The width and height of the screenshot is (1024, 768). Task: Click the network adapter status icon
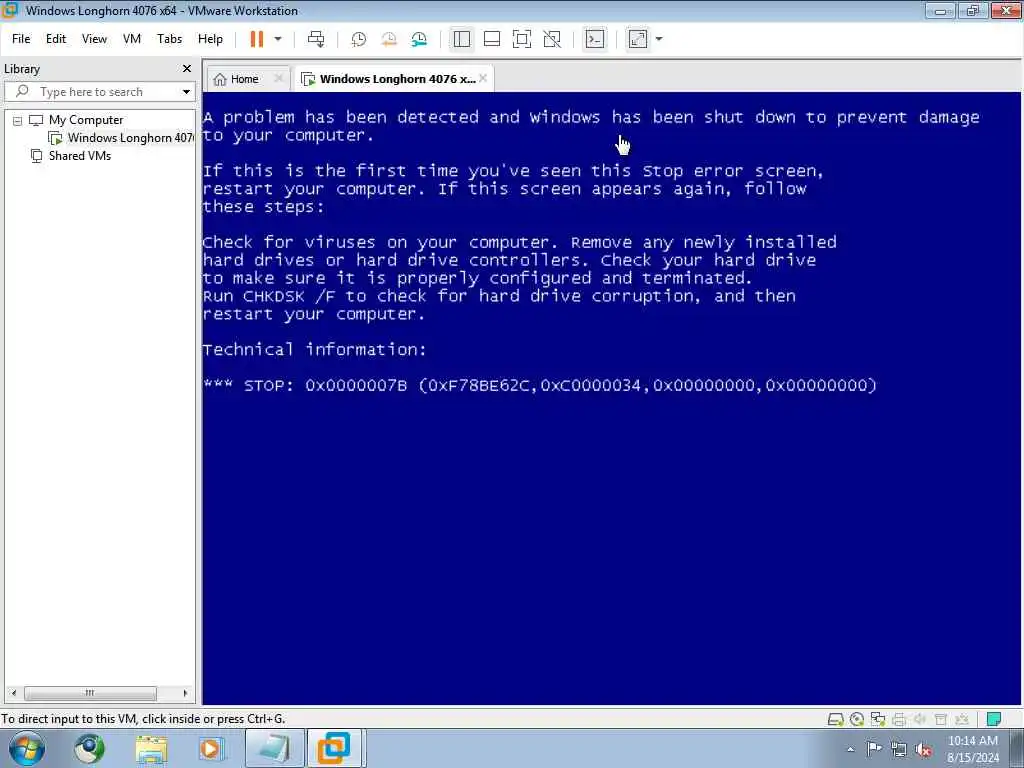pos(878,720)
